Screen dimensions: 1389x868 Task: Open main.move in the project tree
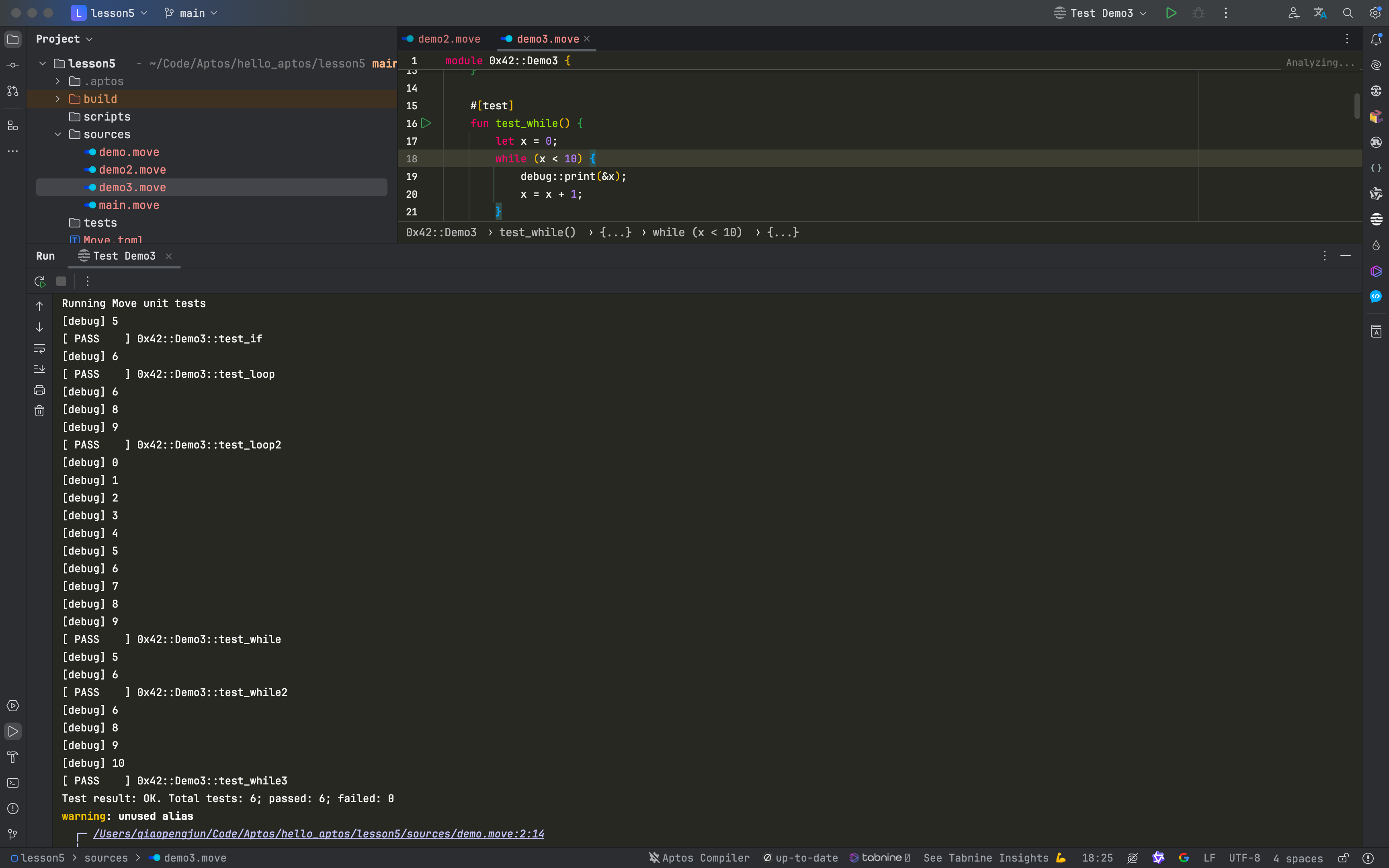[x=129, y=205]
